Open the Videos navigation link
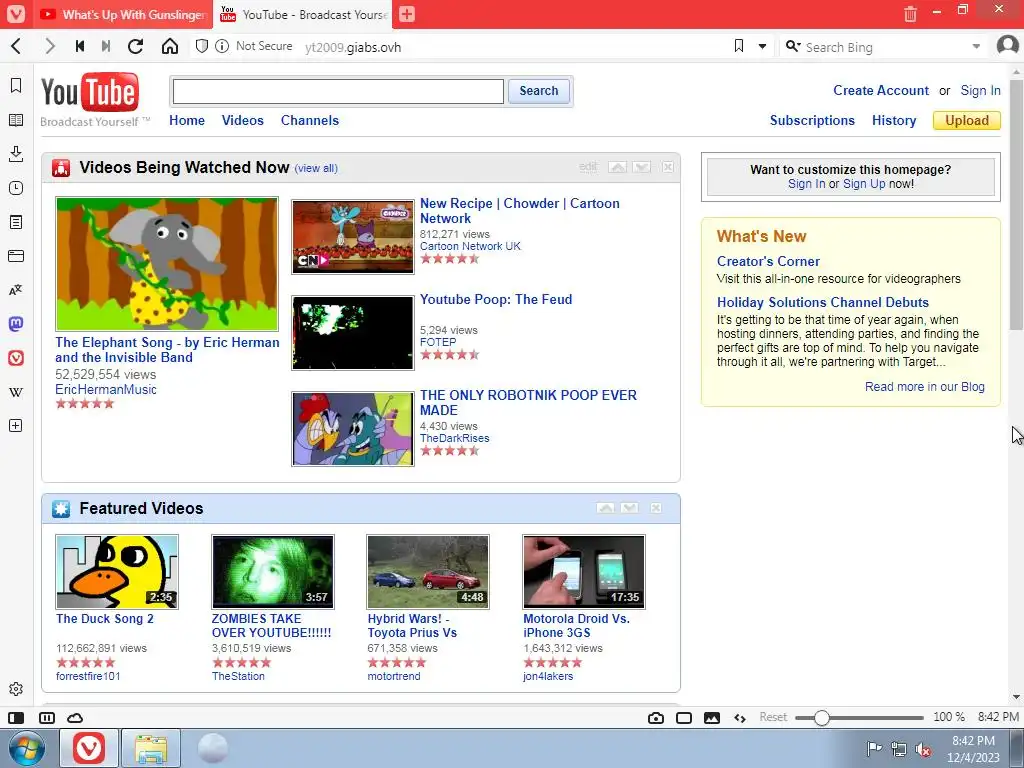Screen dimensions: 1024x768 tap(242, 120)
